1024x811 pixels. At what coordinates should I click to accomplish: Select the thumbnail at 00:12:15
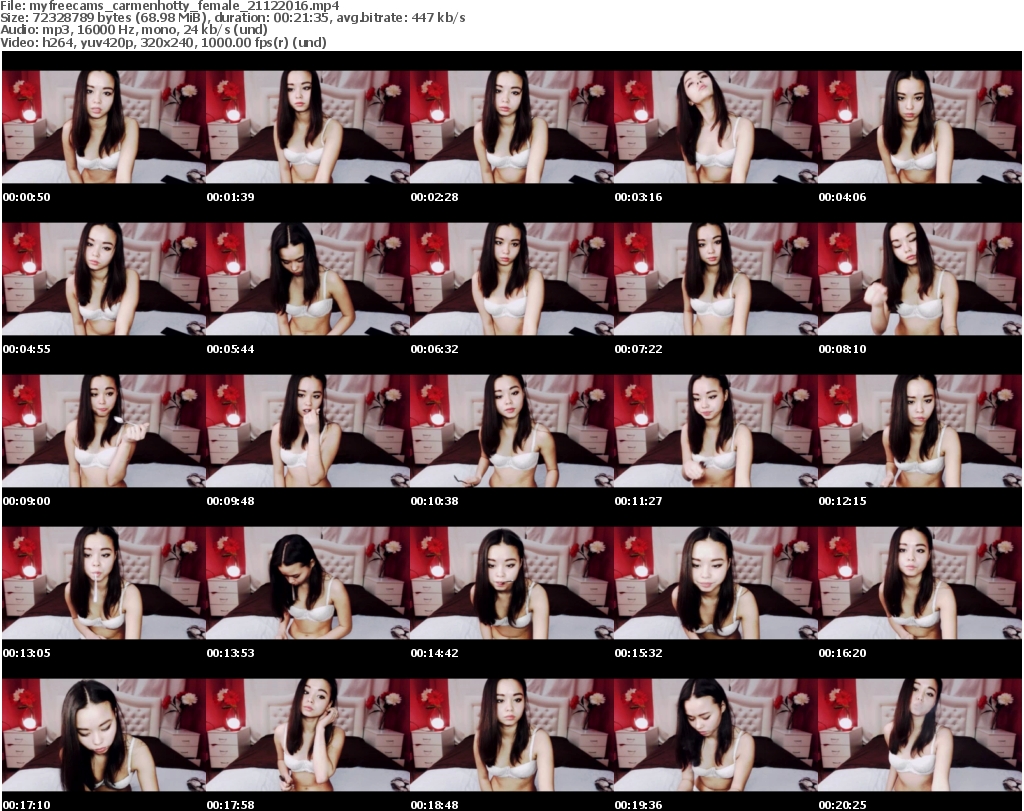pos(919,431)
